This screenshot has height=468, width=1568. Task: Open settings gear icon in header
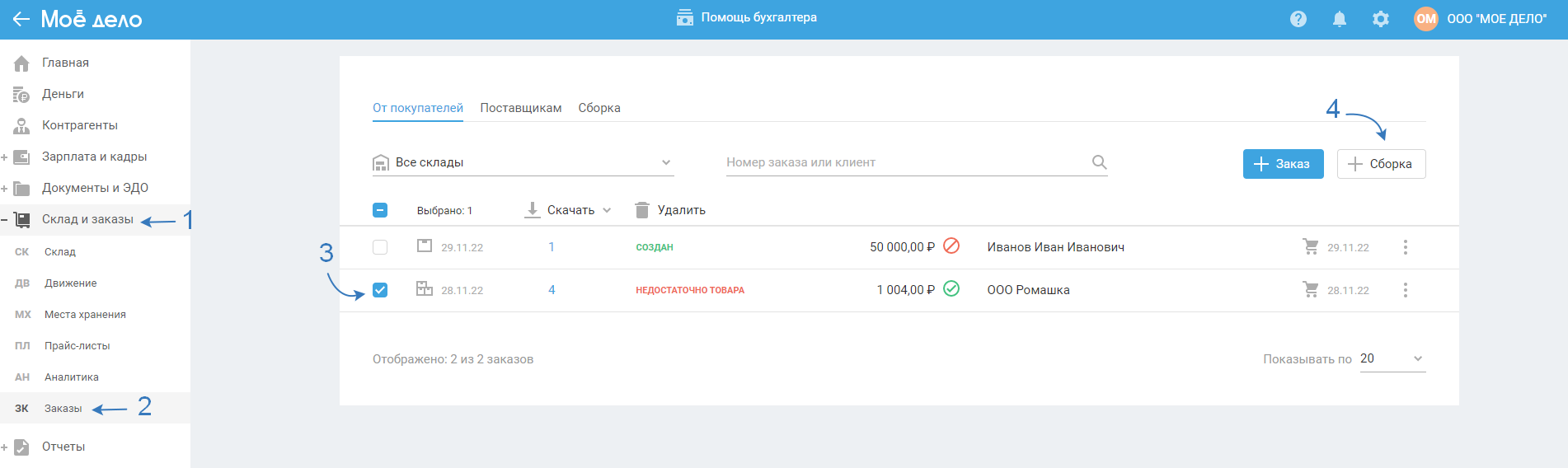(x=1381, y=19)
